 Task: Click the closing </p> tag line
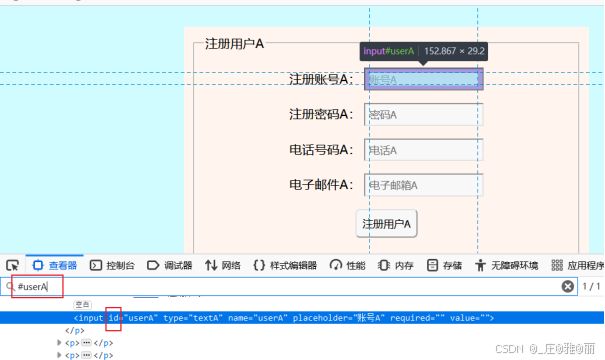pyautogui.click(x=75, y=331)
